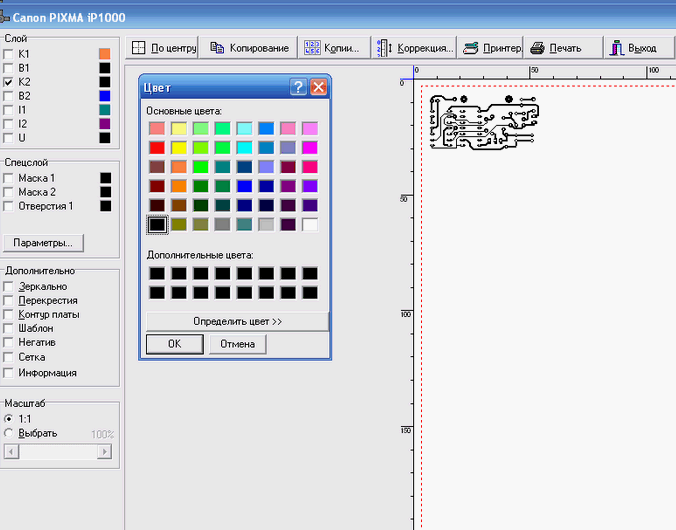Pick the magenta basic color swatch
676x530 pixels.
pyautogui.click(x=310, y=147)
